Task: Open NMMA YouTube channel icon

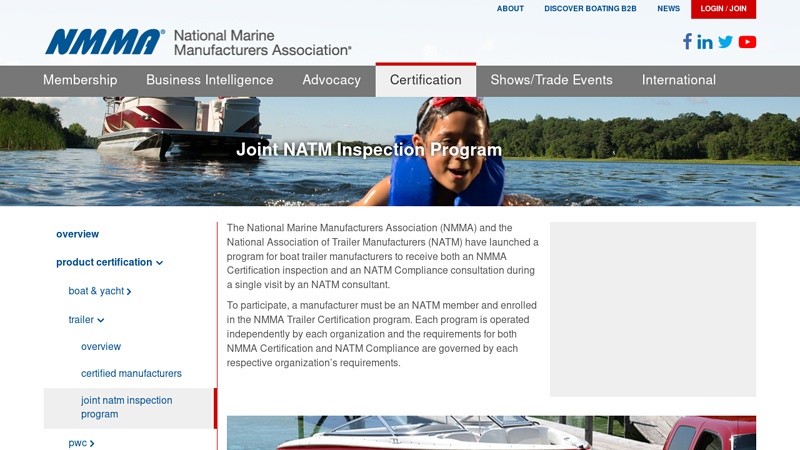Action: (x=747, y=42)
